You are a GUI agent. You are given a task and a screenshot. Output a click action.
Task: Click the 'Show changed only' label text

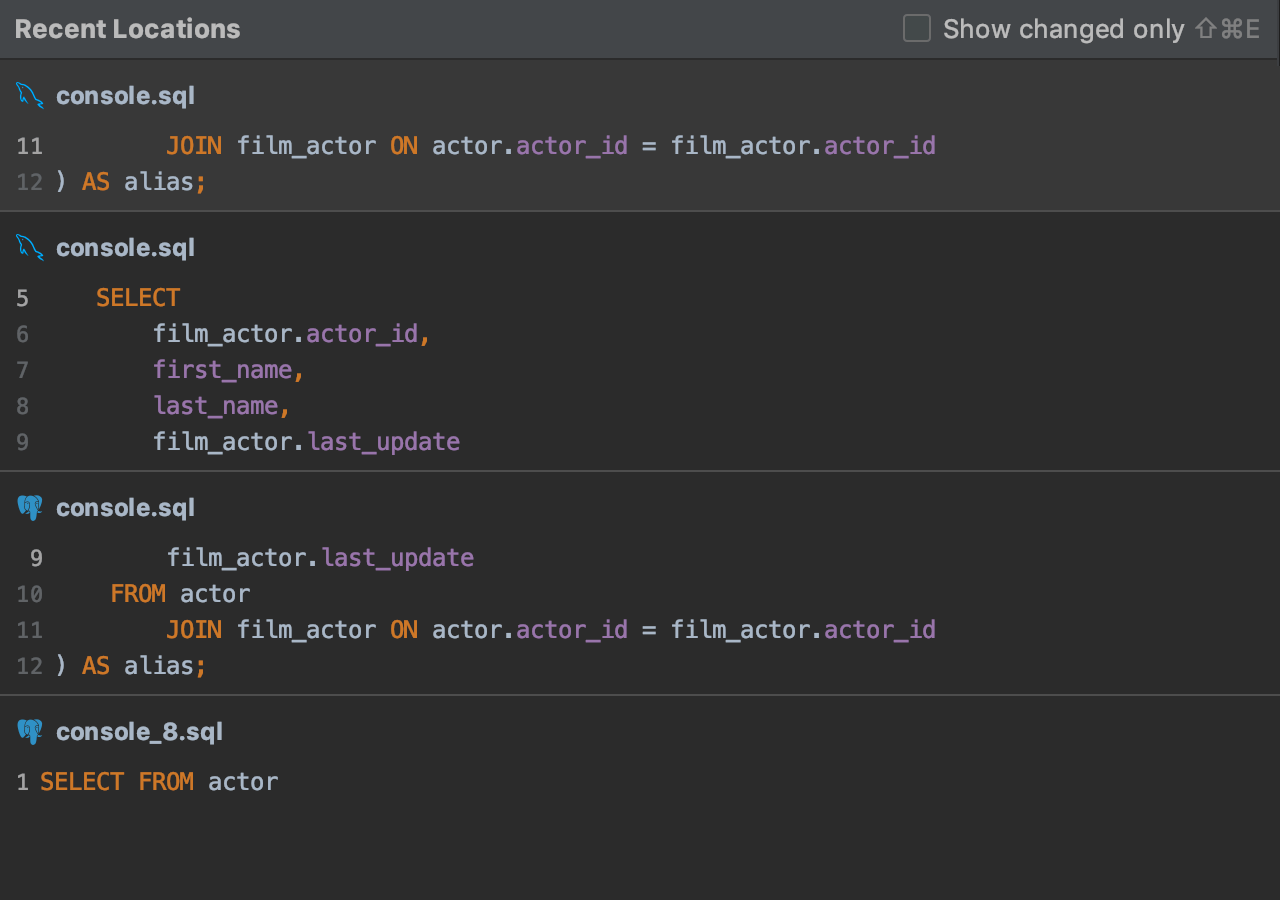click(x=1063, y=29)
